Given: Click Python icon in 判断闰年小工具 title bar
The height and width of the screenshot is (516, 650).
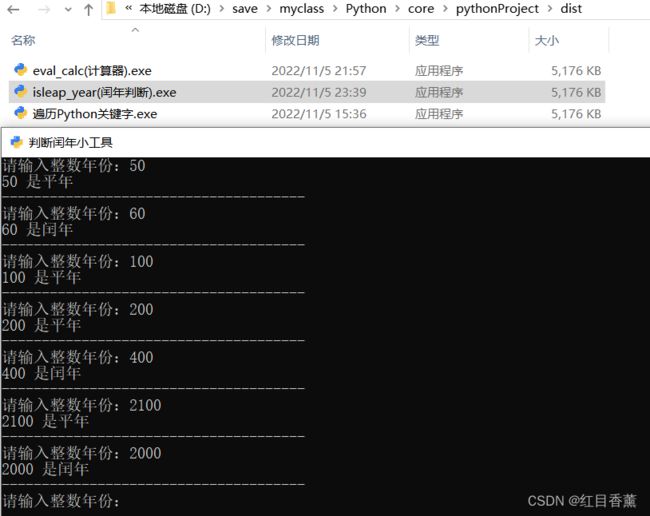Looking at the screenshot, I should tap(17, 143).
